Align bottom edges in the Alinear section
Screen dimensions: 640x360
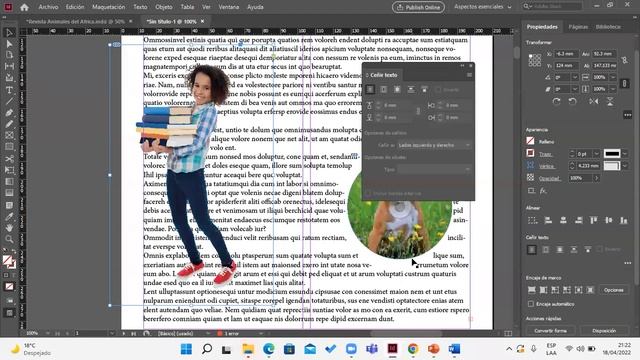coord(624,220)
